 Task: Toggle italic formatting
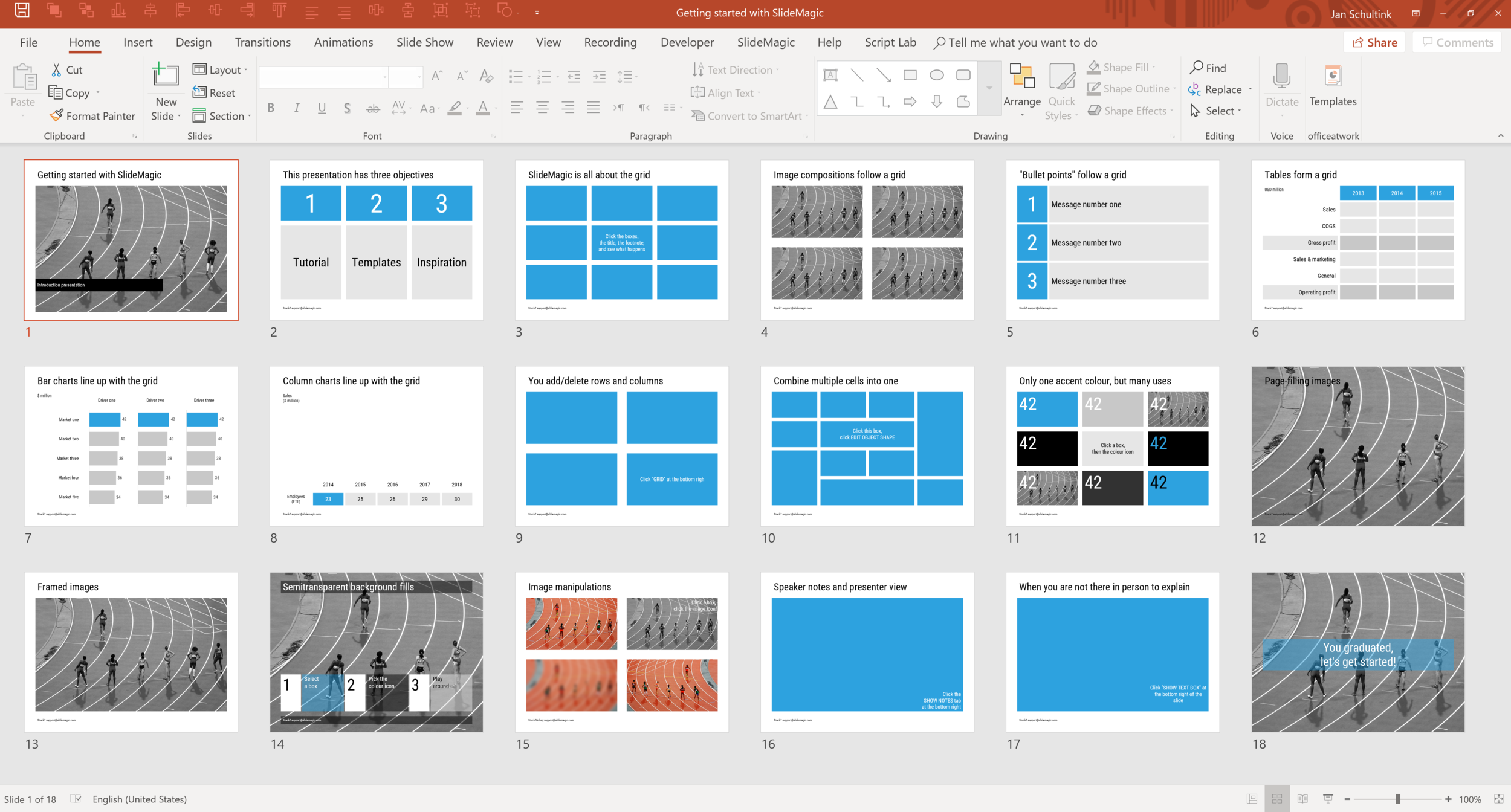[296, 108]
